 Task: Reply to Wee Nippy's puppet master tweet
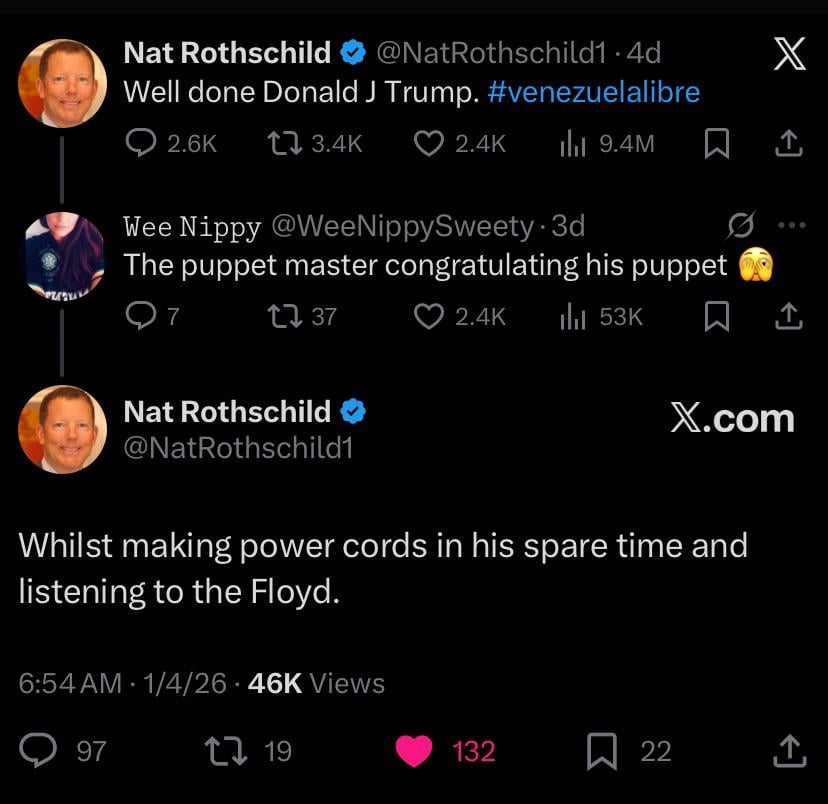click(x=140, y=317)
